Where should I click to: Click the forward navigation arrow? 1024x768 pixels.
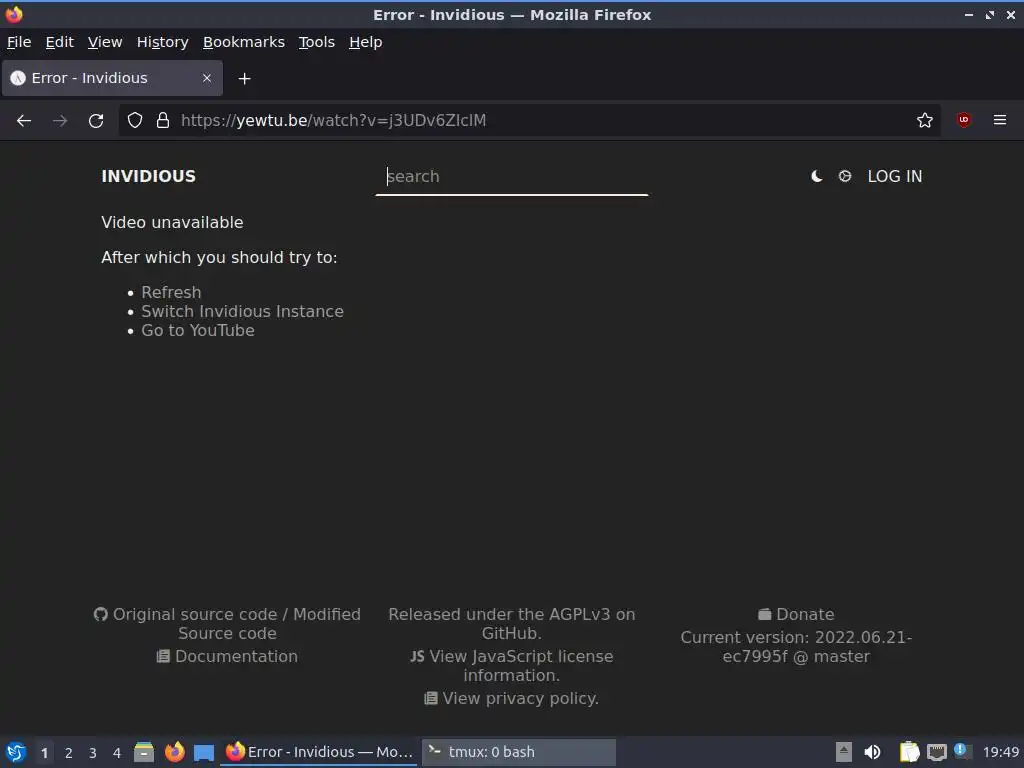point(60,120)
